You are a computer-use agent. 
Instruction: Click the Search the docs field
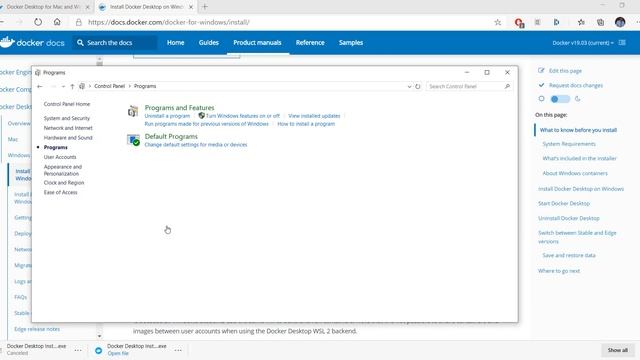[x=115, y=42]
